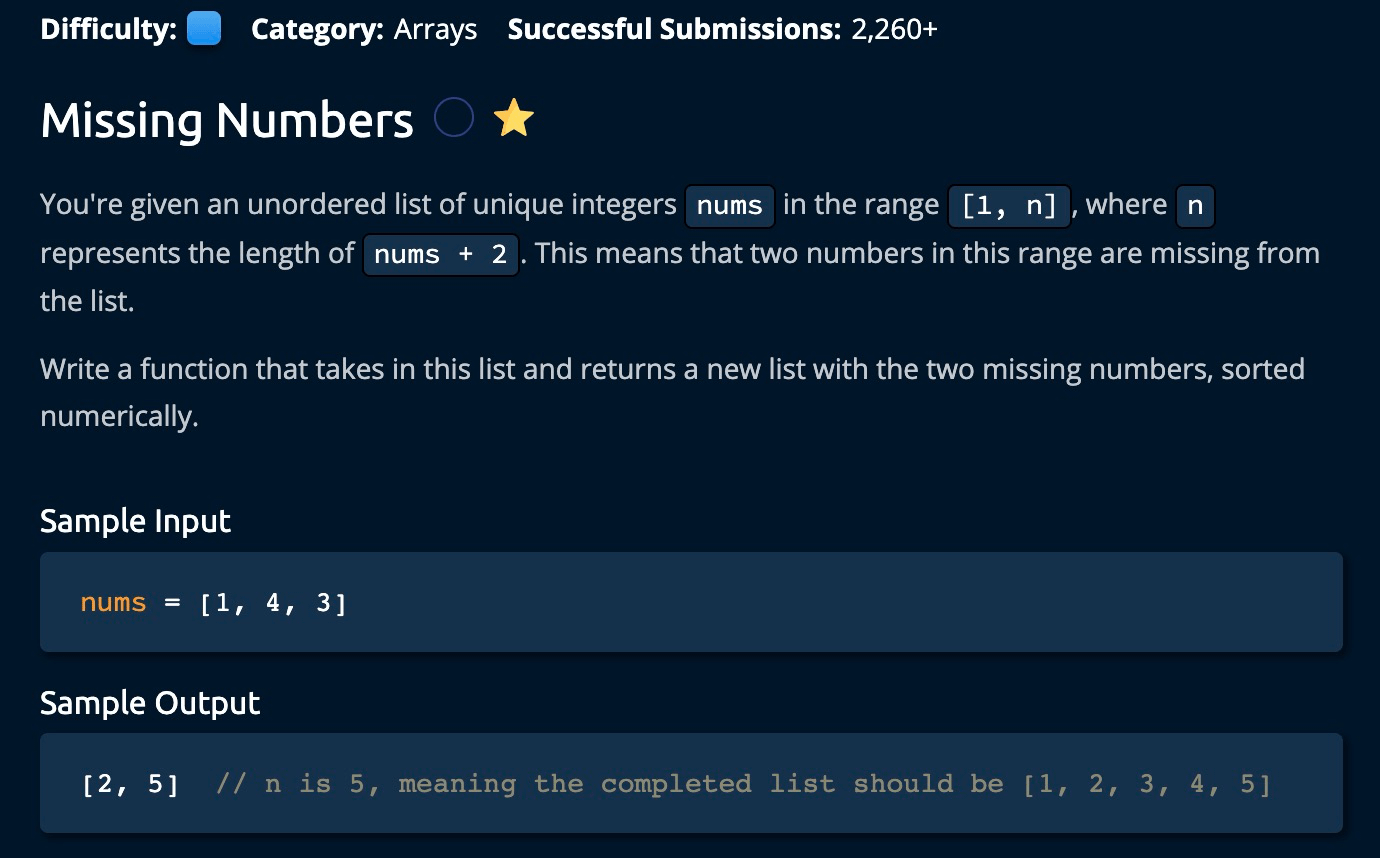Screen dimensions: 1380x858
Task: Click the inline nums code chip
Action: coord(729,206)
